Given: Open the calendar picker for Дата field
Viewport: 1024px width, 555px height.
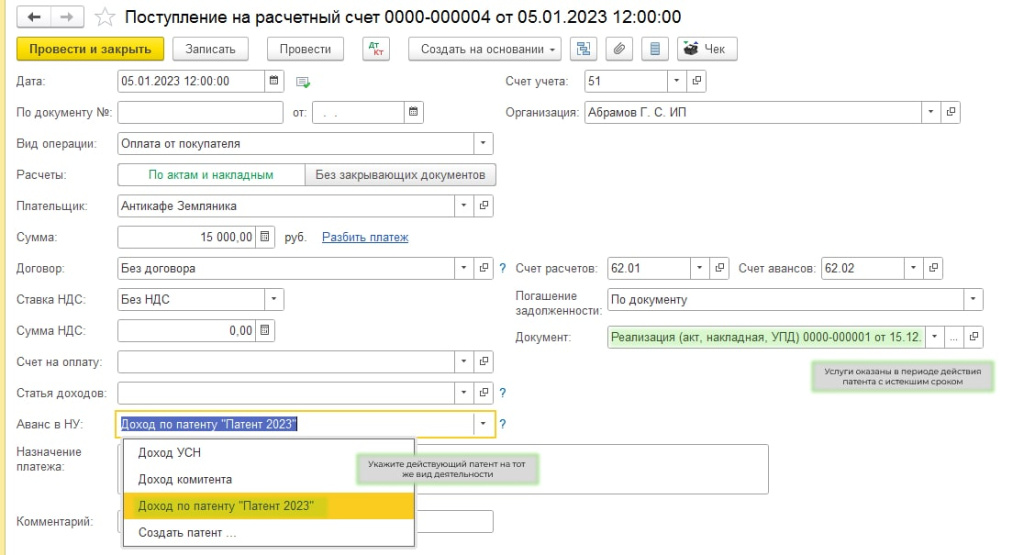Looking at the screenshot, I should 274,81.
